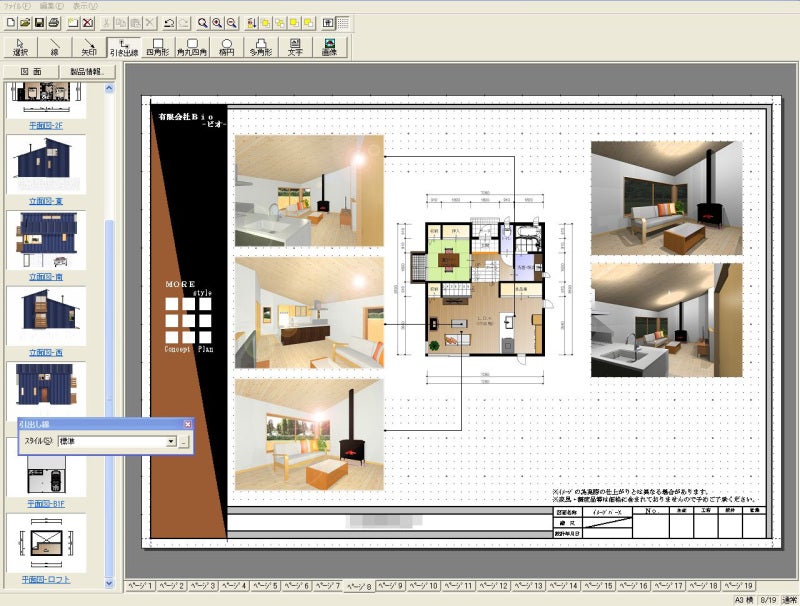Image resolution: width=800 pixels, height=606 pixels.
Task: Open the スタイル dropdown arrow
Action: pos(171,441)
